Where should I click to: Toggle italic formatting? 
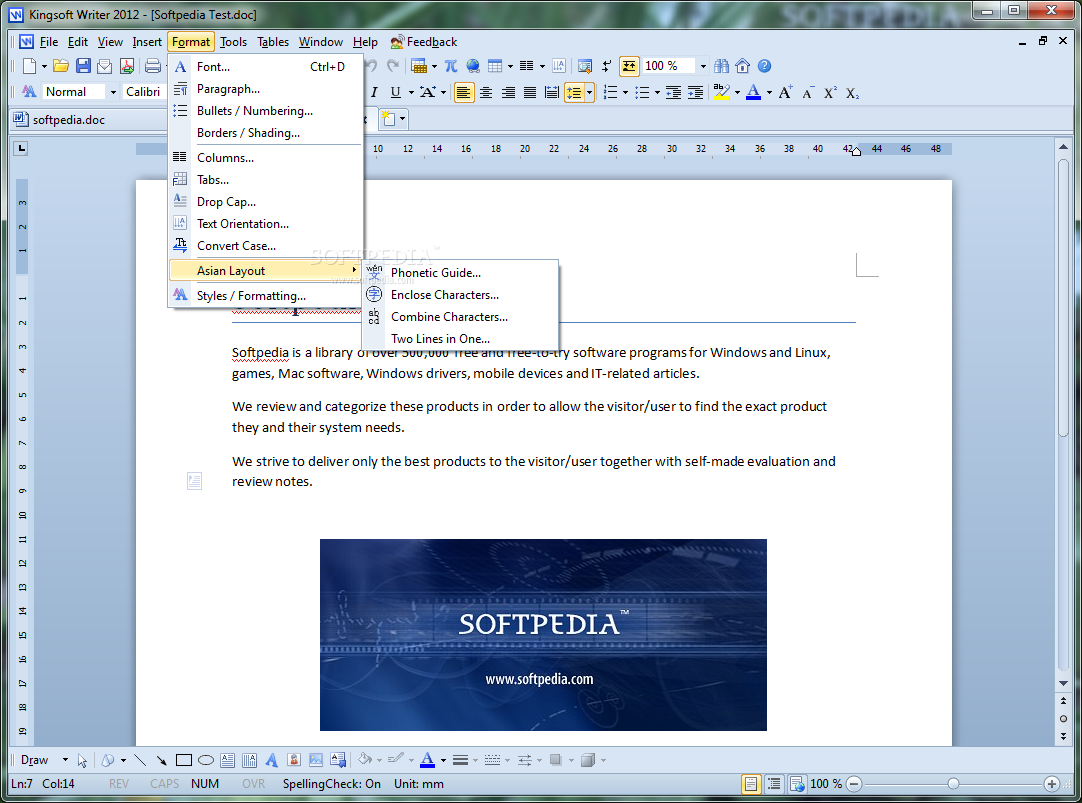(x=374, y=92)
